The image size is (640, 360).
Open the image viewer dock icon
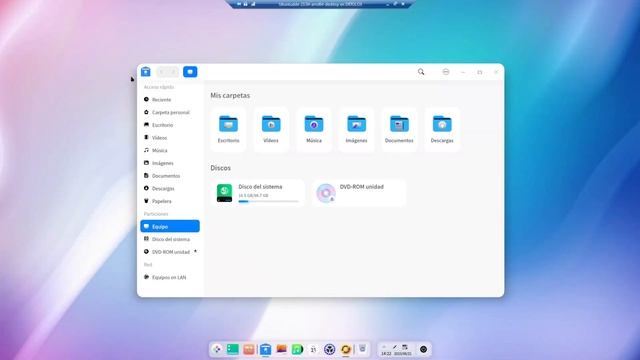pyautogui.click(x=281, y=349)
